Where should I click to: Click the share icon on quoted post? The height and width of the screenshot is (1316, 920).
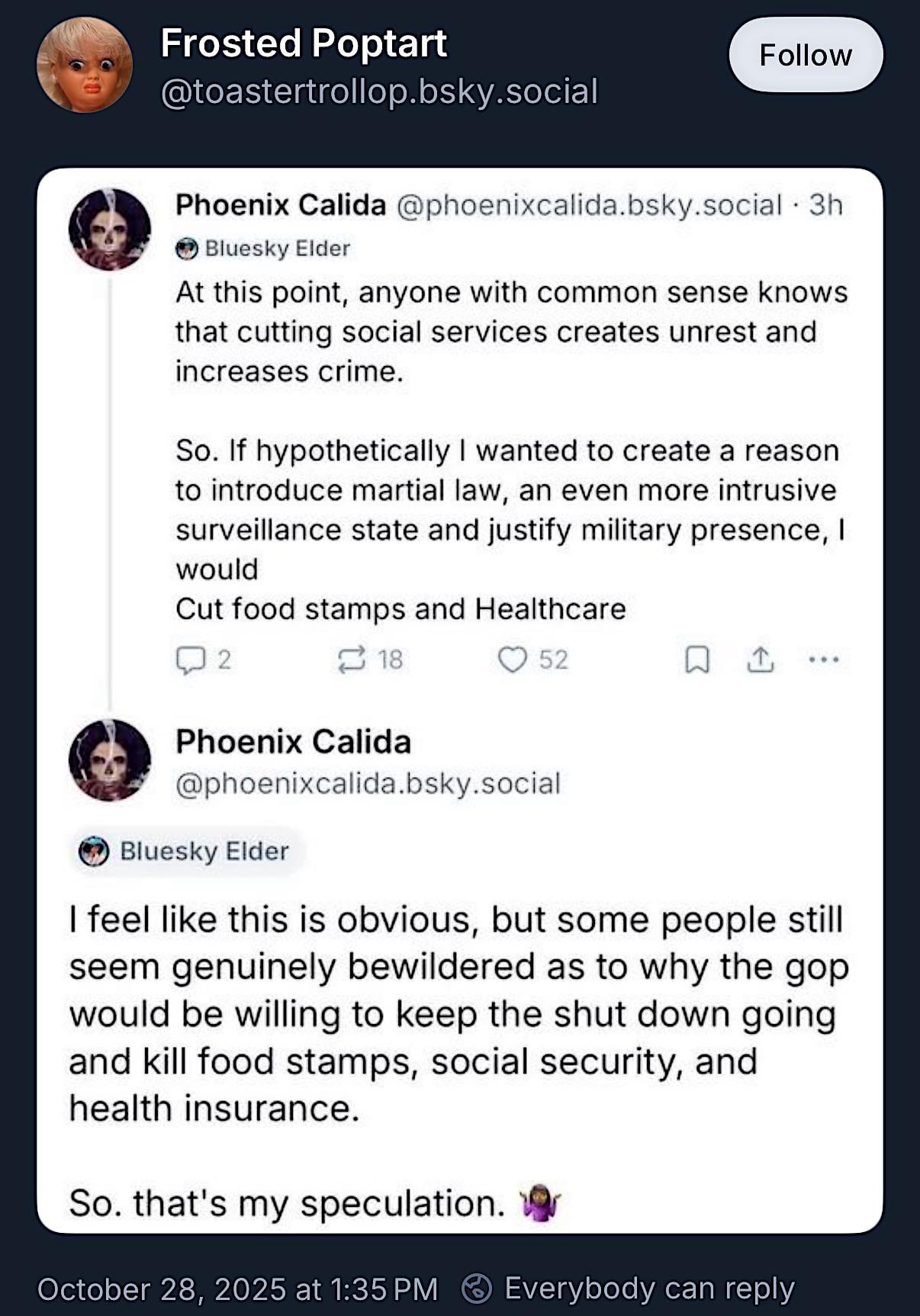[x=760, y=660]
